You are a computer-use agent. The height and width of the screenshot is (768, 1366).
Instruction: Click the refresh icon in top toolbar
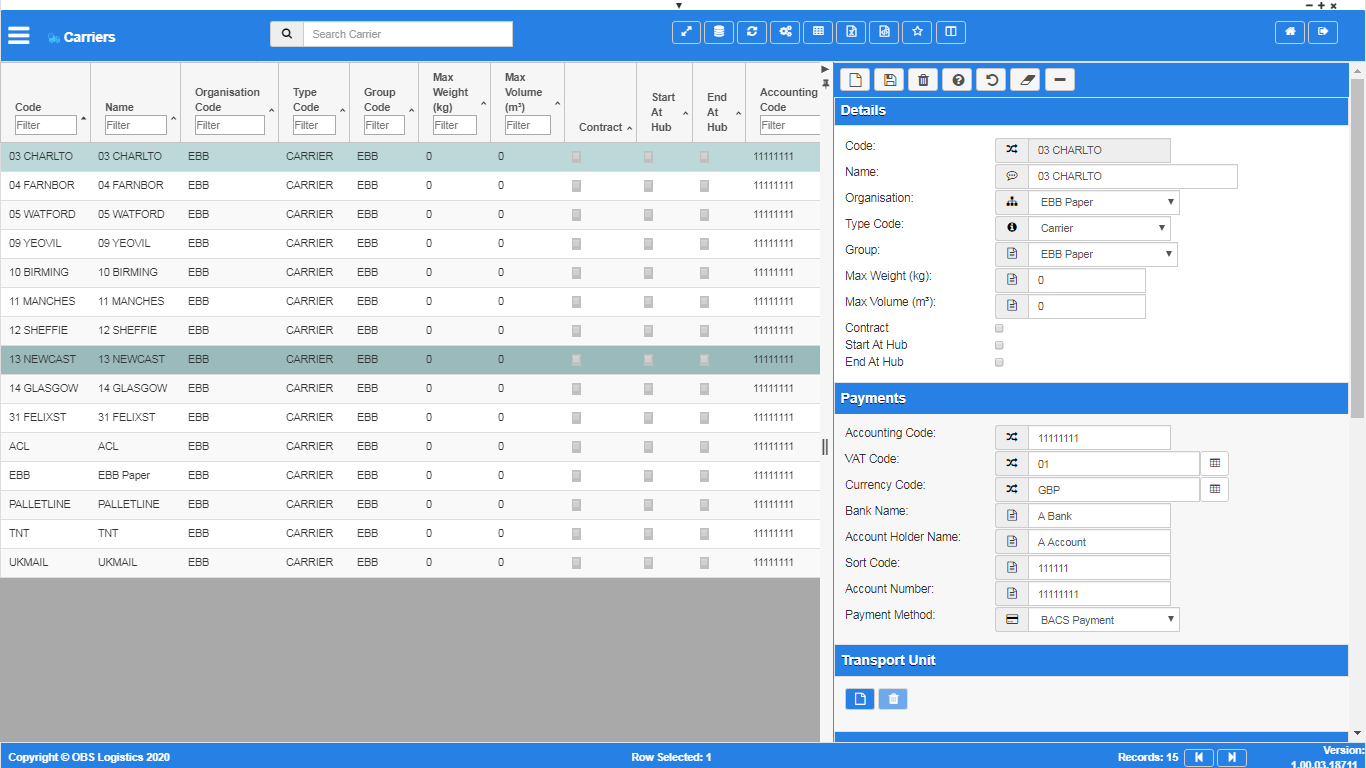point(751,32)
